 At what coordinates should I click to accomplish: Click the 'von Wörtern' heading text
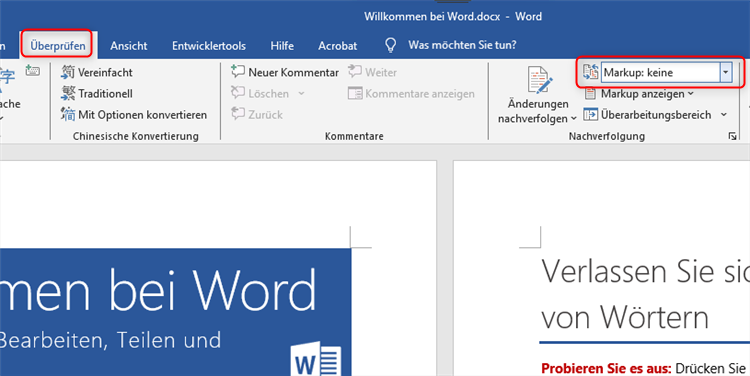pyautogui.click(x=625, y=317)
